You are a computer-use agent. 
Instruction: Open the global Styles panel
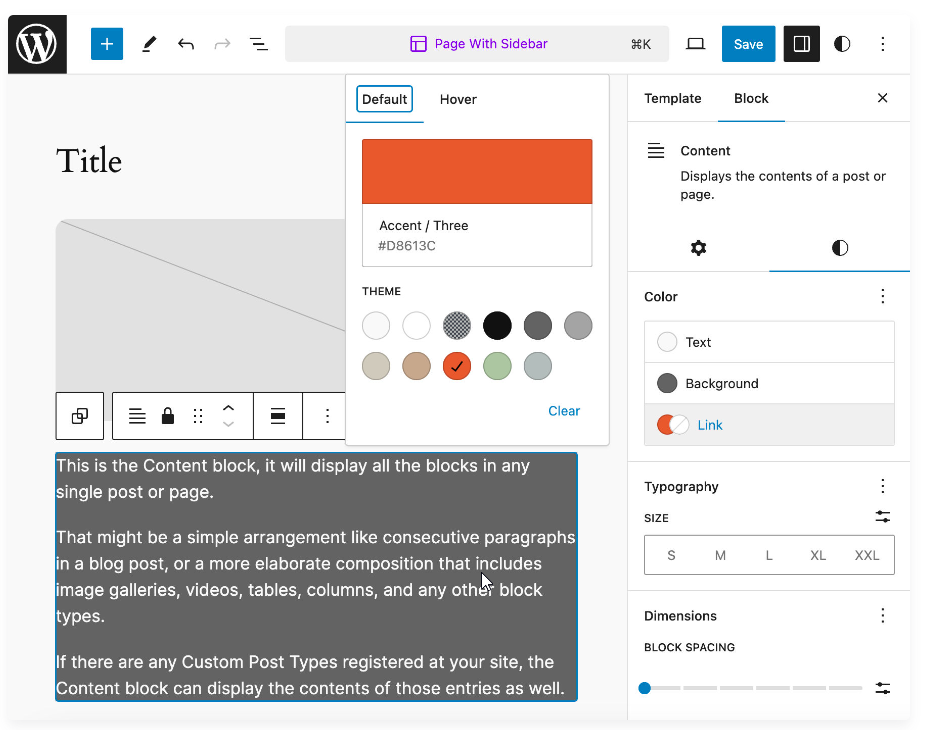click(x=842, y=44)
